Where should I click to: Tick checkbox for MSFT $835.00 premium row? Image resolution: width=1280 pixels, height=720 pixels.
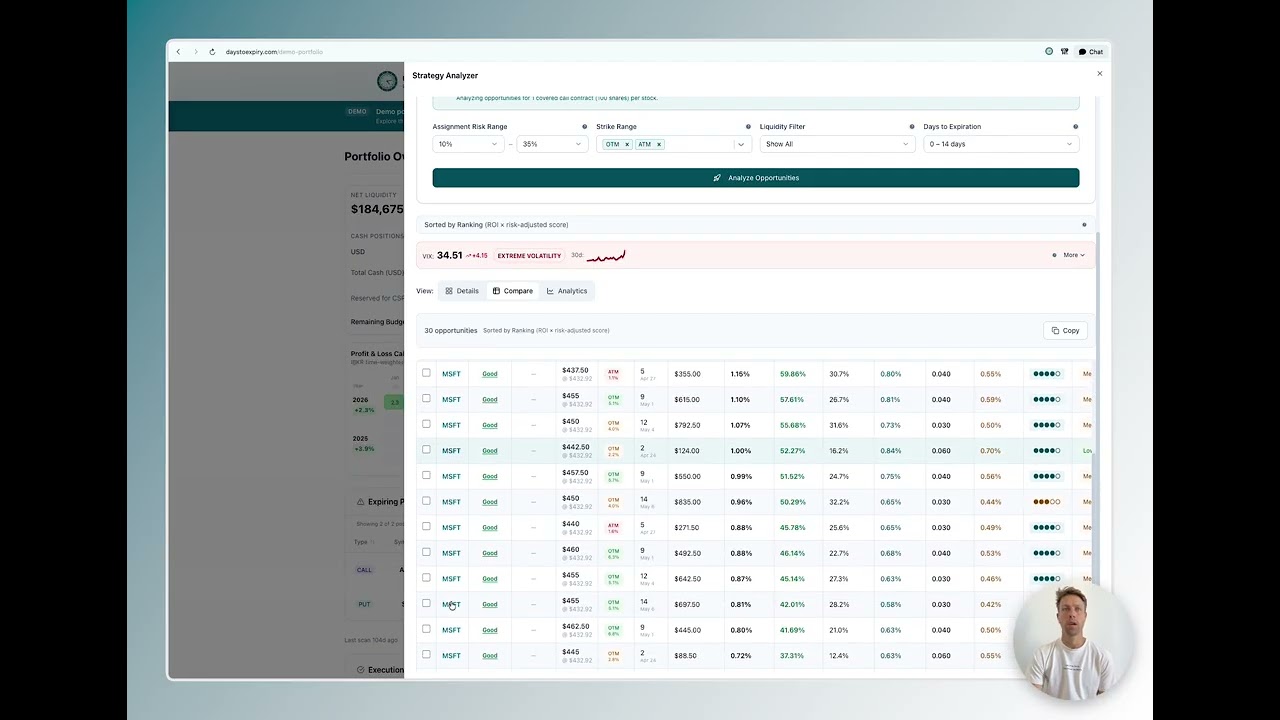coord(426,501)
